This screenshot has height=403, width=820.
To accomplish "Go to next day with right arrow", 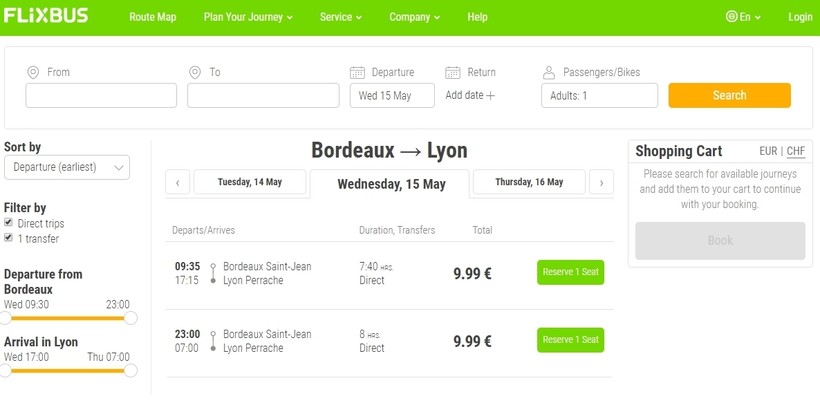I will [601, 183].
